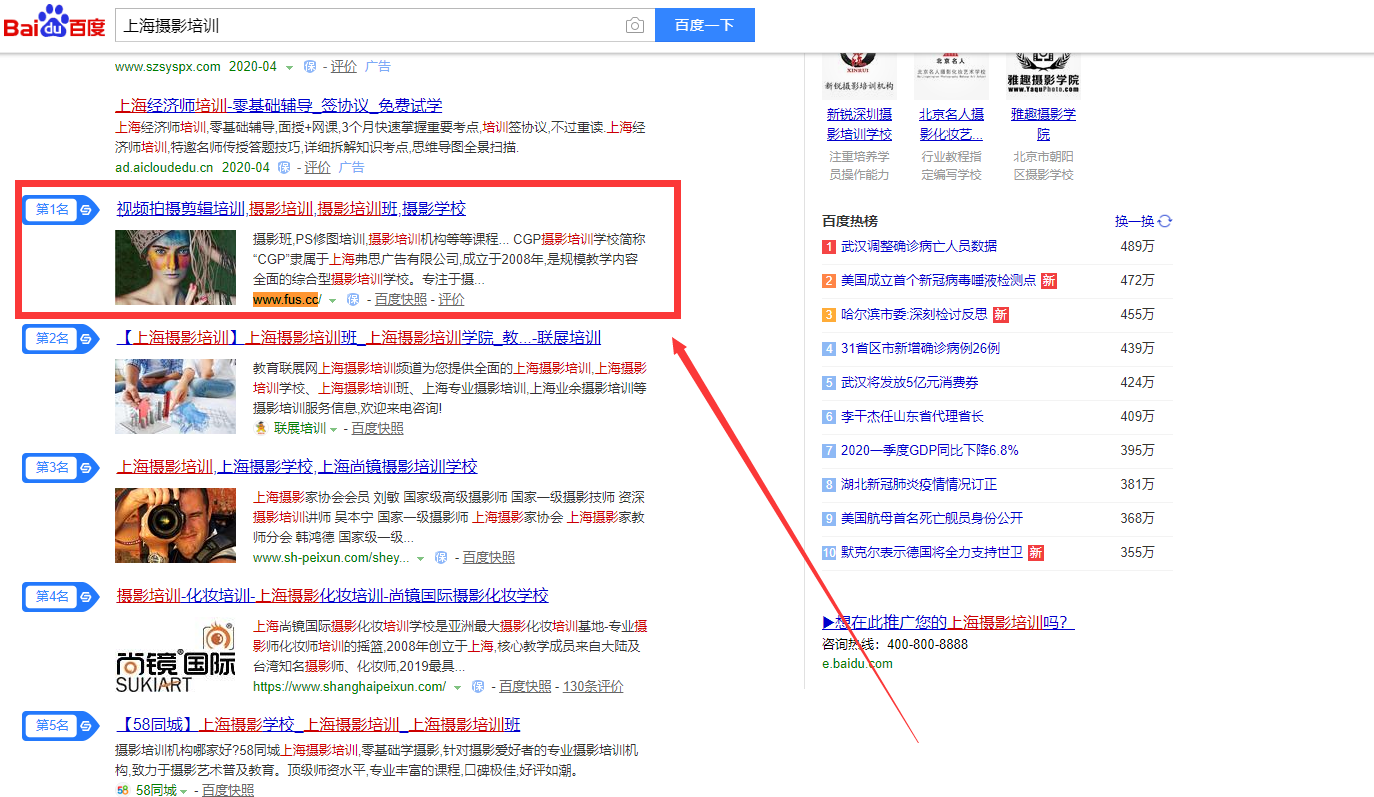This screenshot has width=1374, height=797.
Task: Click 评价 next to www.szsyspx.com
Action: 344,67
